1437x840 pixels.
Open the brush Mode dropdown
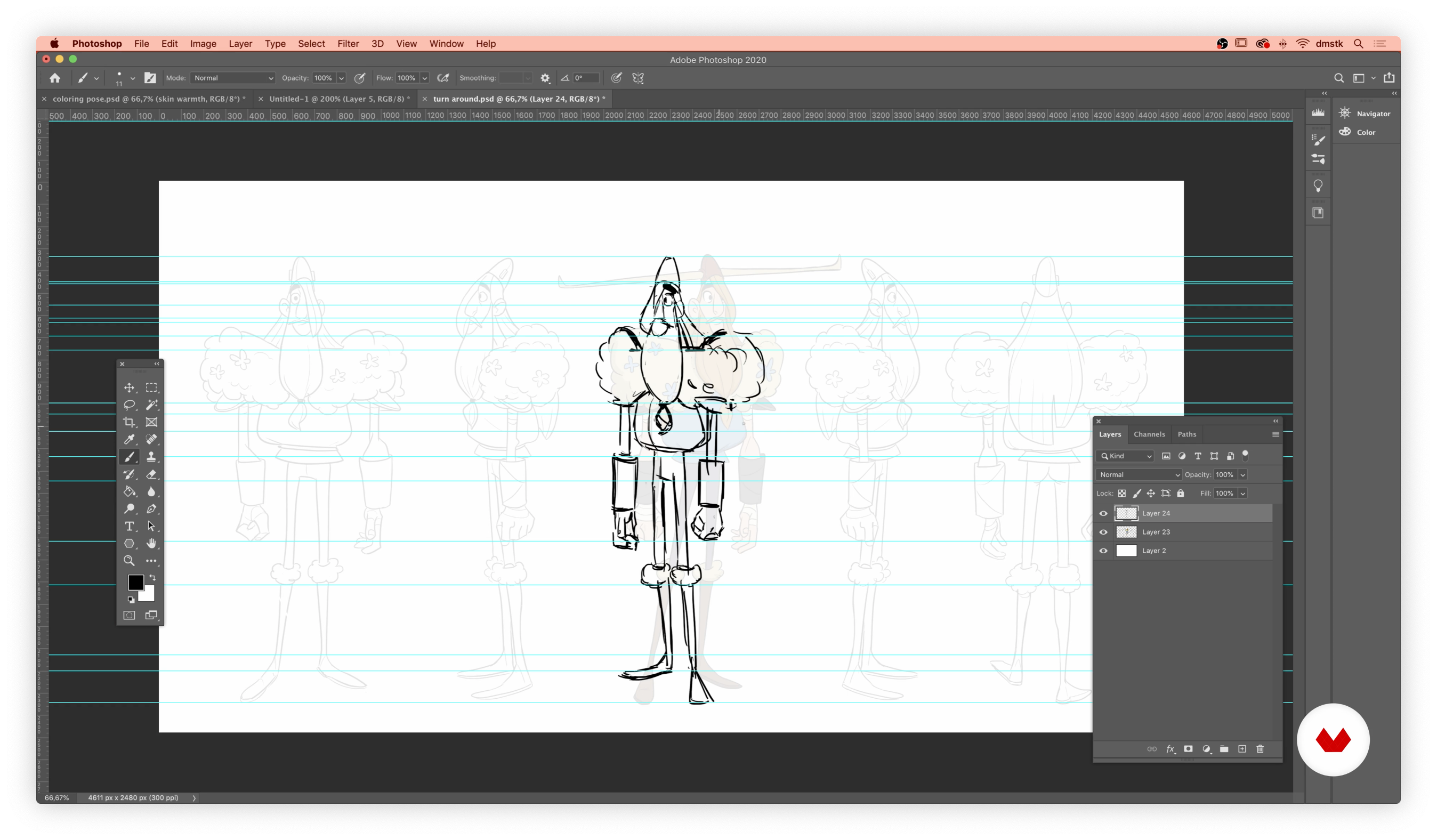point(232,78)
